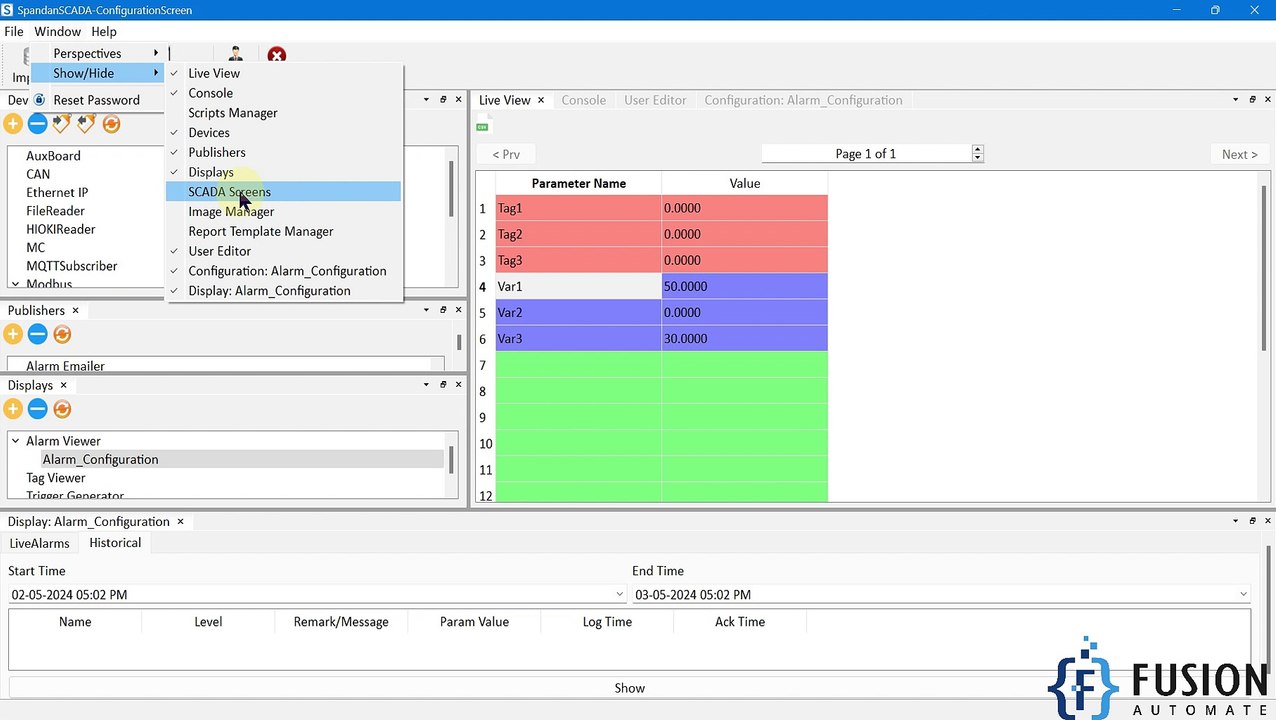This screenshot has height=720, width=1276.
Task: Enable Image Manager in Show/Hide menu
Action: pyautogui.click(x=284, y=212)
